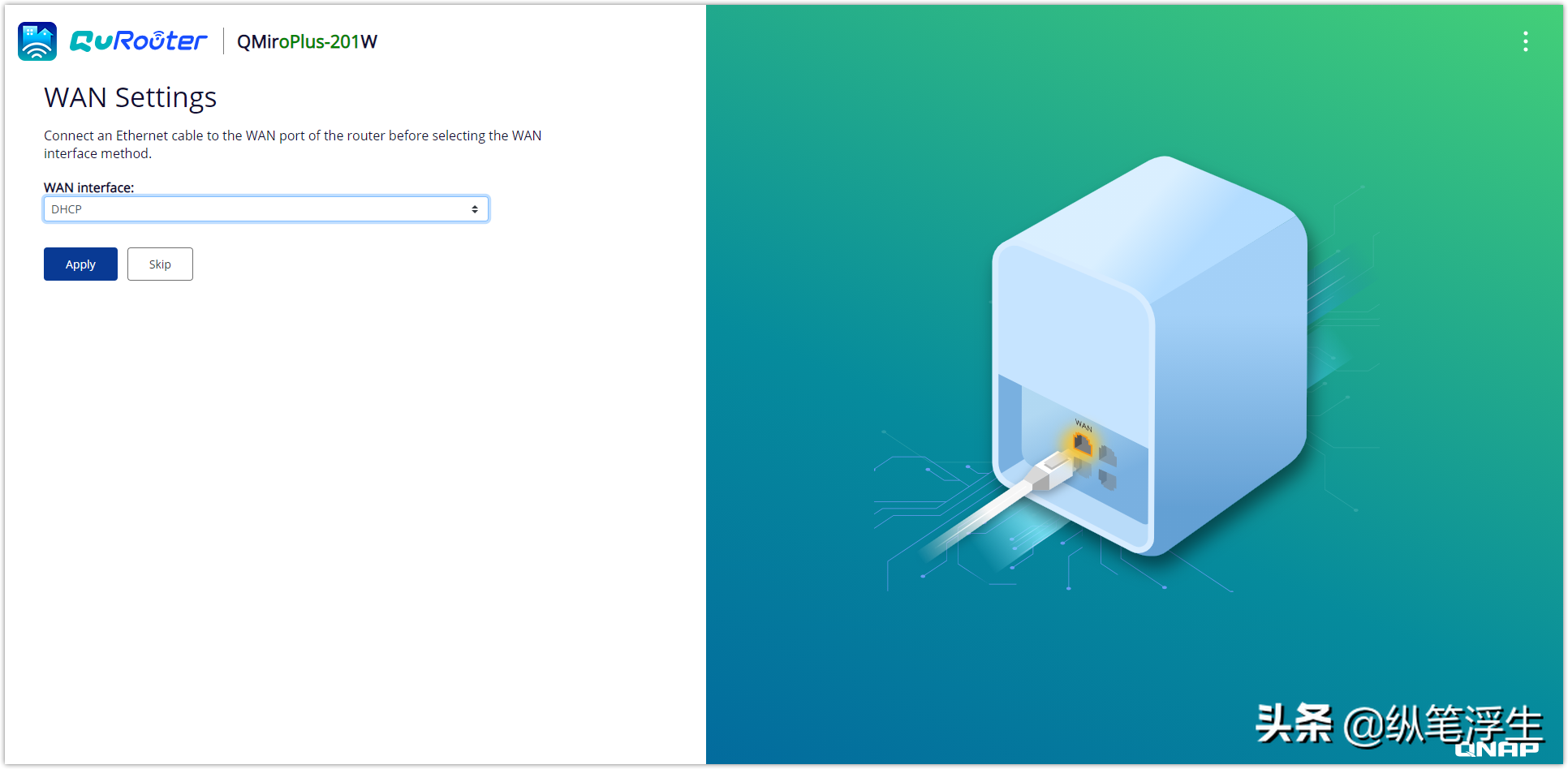Image resolution: width=1568 pixels, height=769 pixels.
Task: Click the router WAN port illustration
Action: point(1083,445)
